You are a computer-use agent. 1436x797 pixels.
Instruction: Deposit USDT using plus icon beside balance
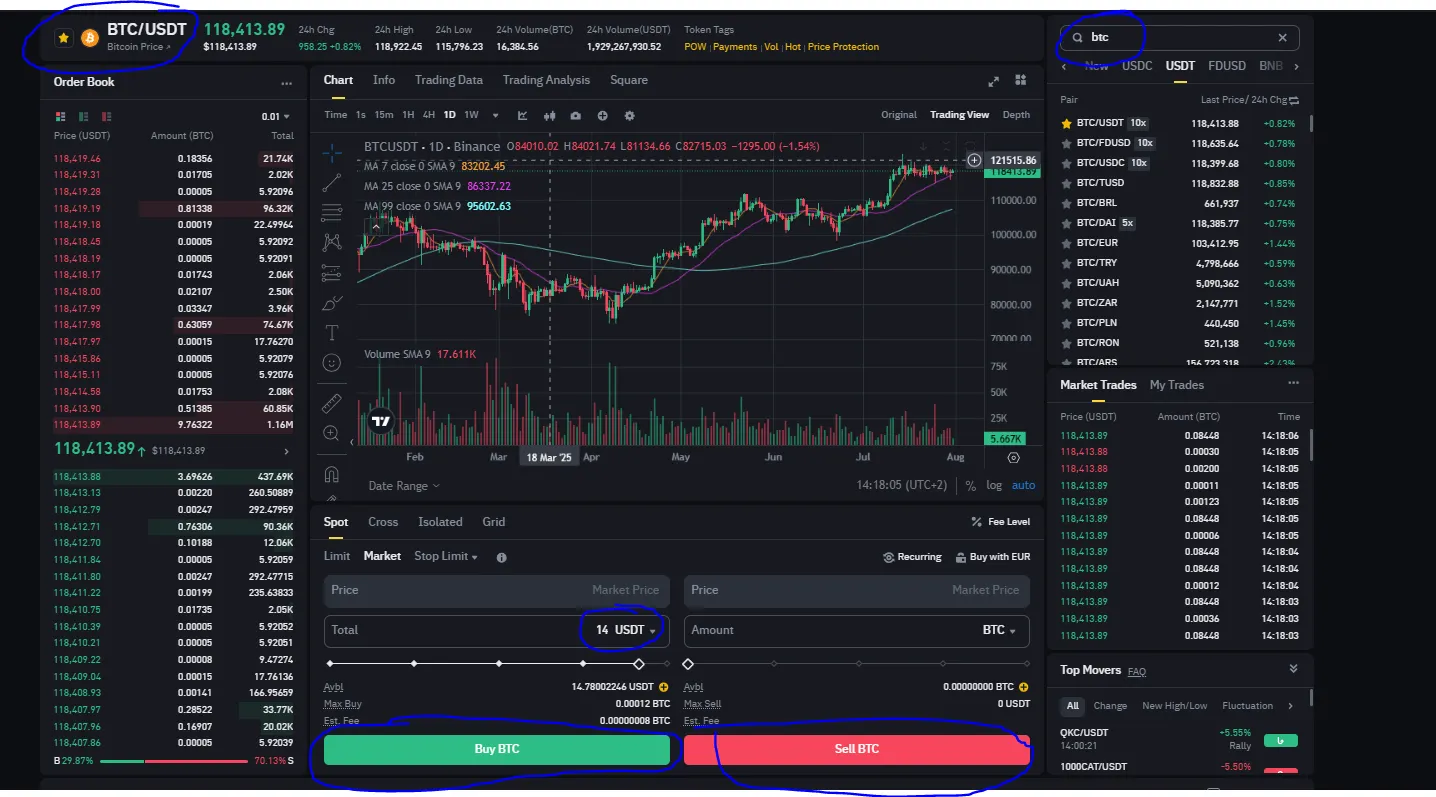664,687
